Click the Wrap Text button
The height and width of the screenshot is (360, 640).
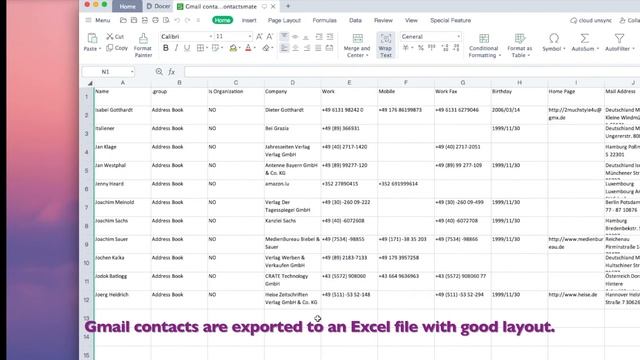point(385,45)
